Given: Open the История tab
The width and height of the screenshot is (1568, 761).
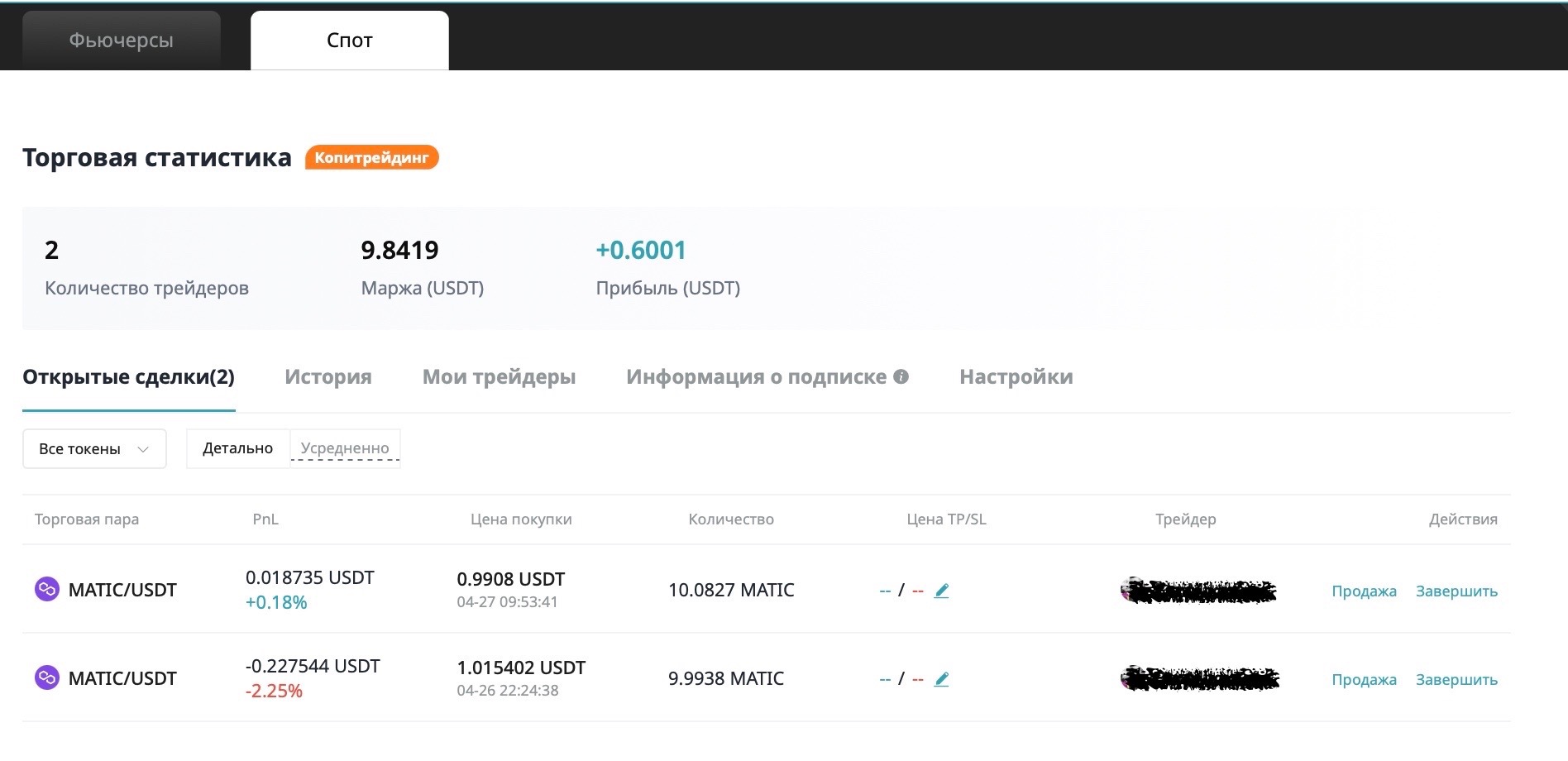Looking at the screenshot, I should (x=328, y=377).
